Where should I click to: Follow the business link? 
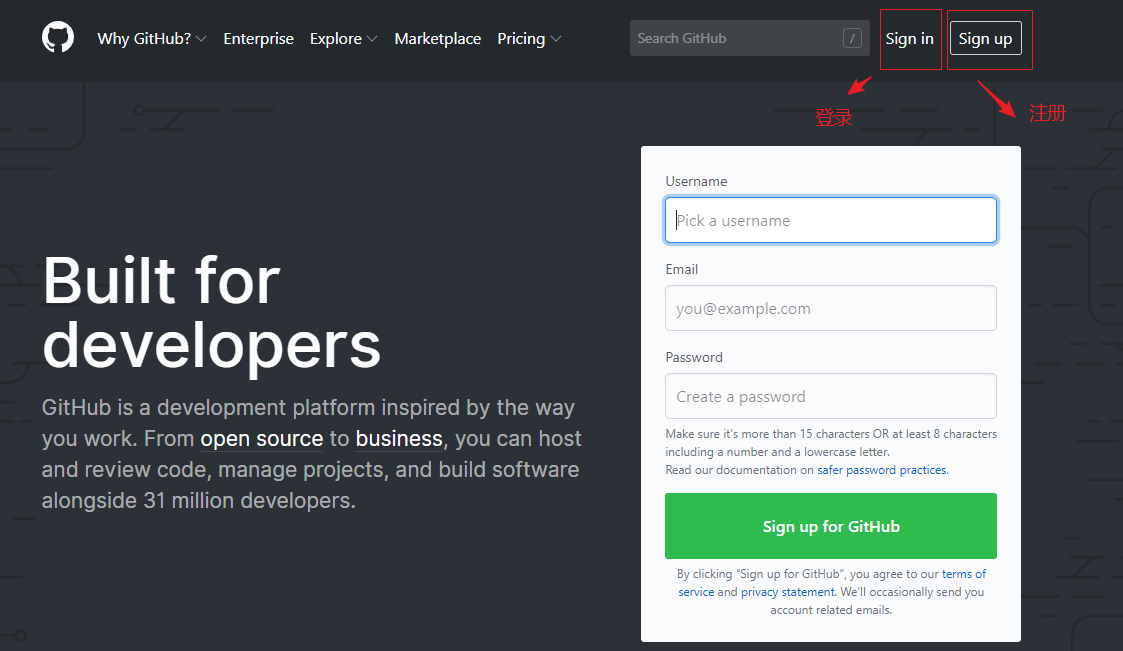pos(399,438)
